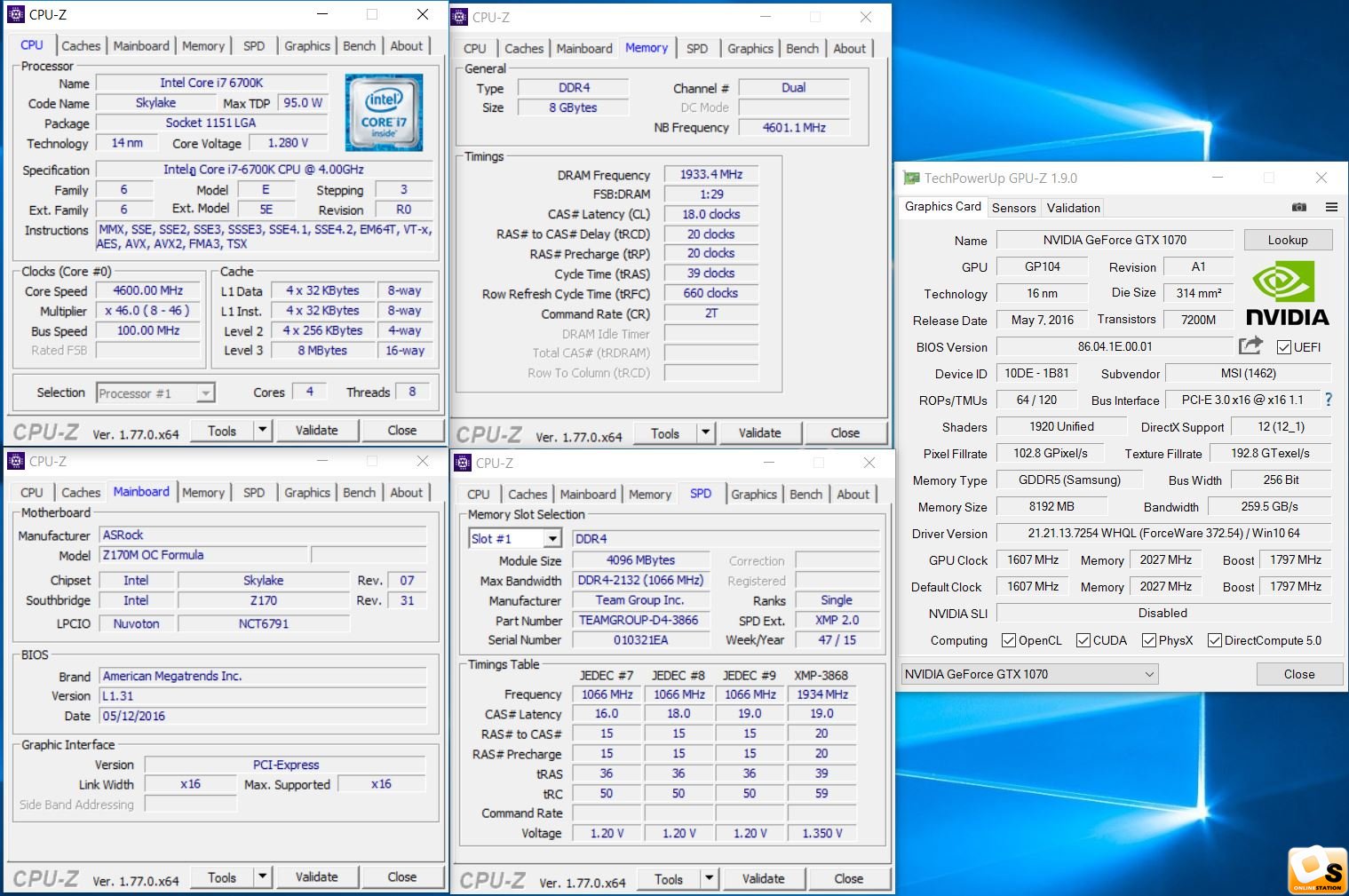Toggle the CUDA checkbox
The width and height of the screenshot is (1349, 896).
pos(1083,640)
